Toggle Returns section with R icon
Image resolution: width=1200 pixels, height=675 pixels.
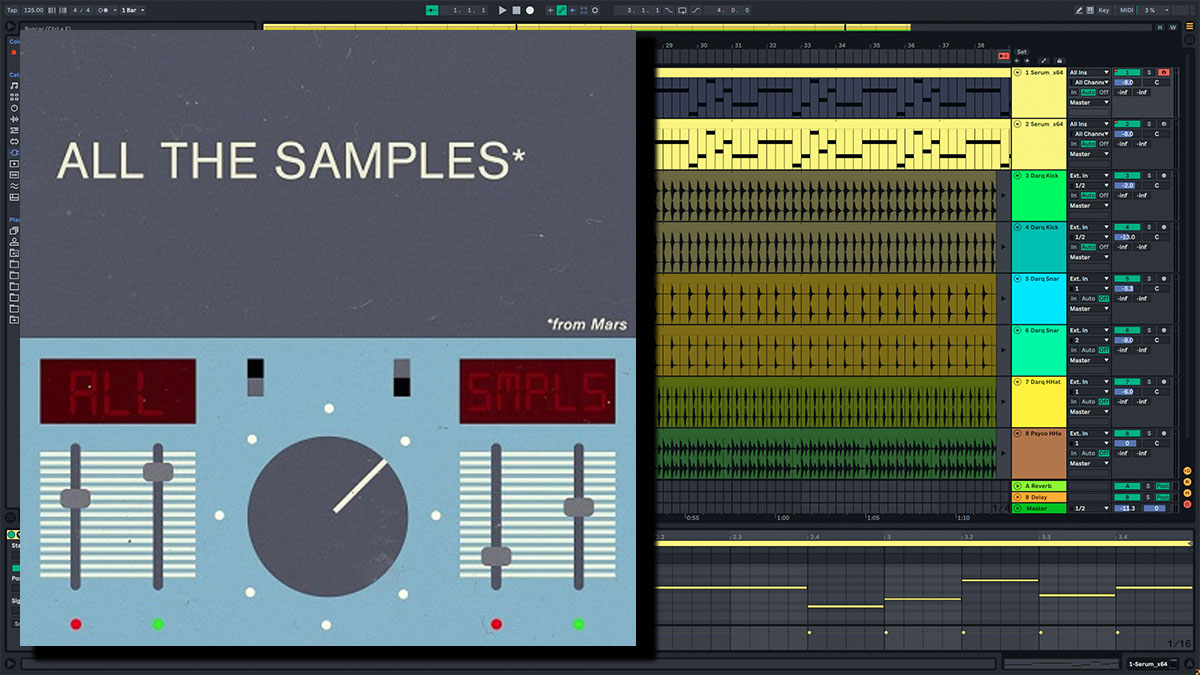coord(1187,482)
